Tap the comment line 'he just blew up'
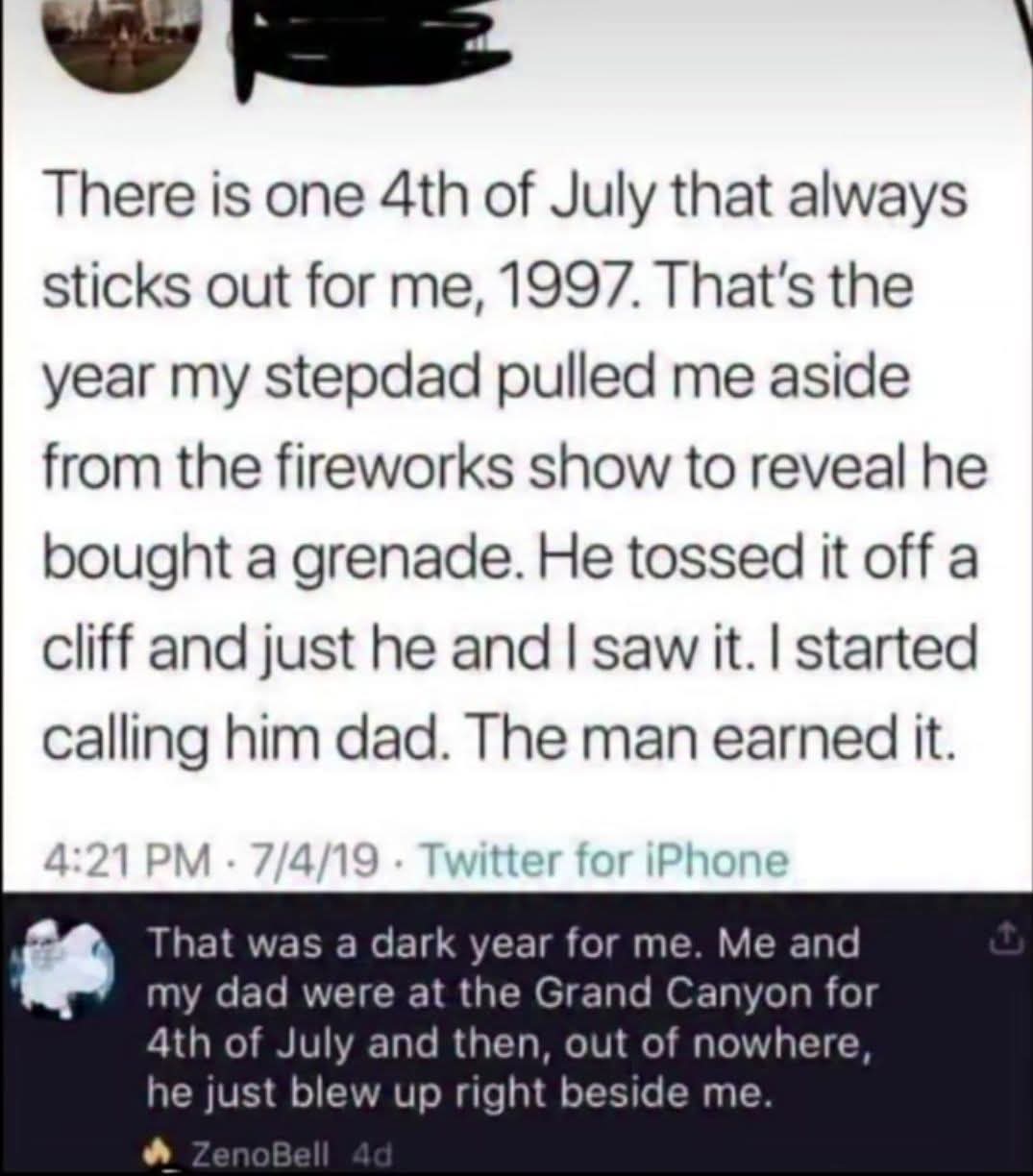Screen dimensions: 1033x1176 click(459, 1092)
